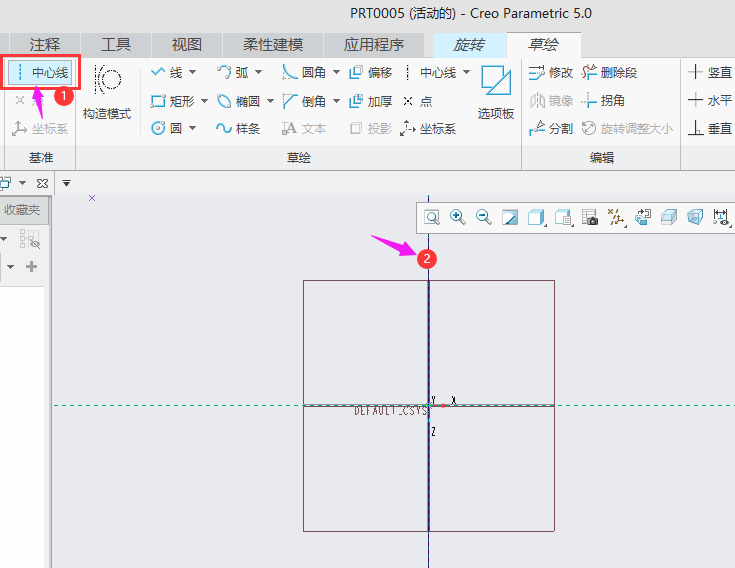The height and width of the screenshot is (568, 735).
Task: Click the Refit view icon
Action: 432,217
